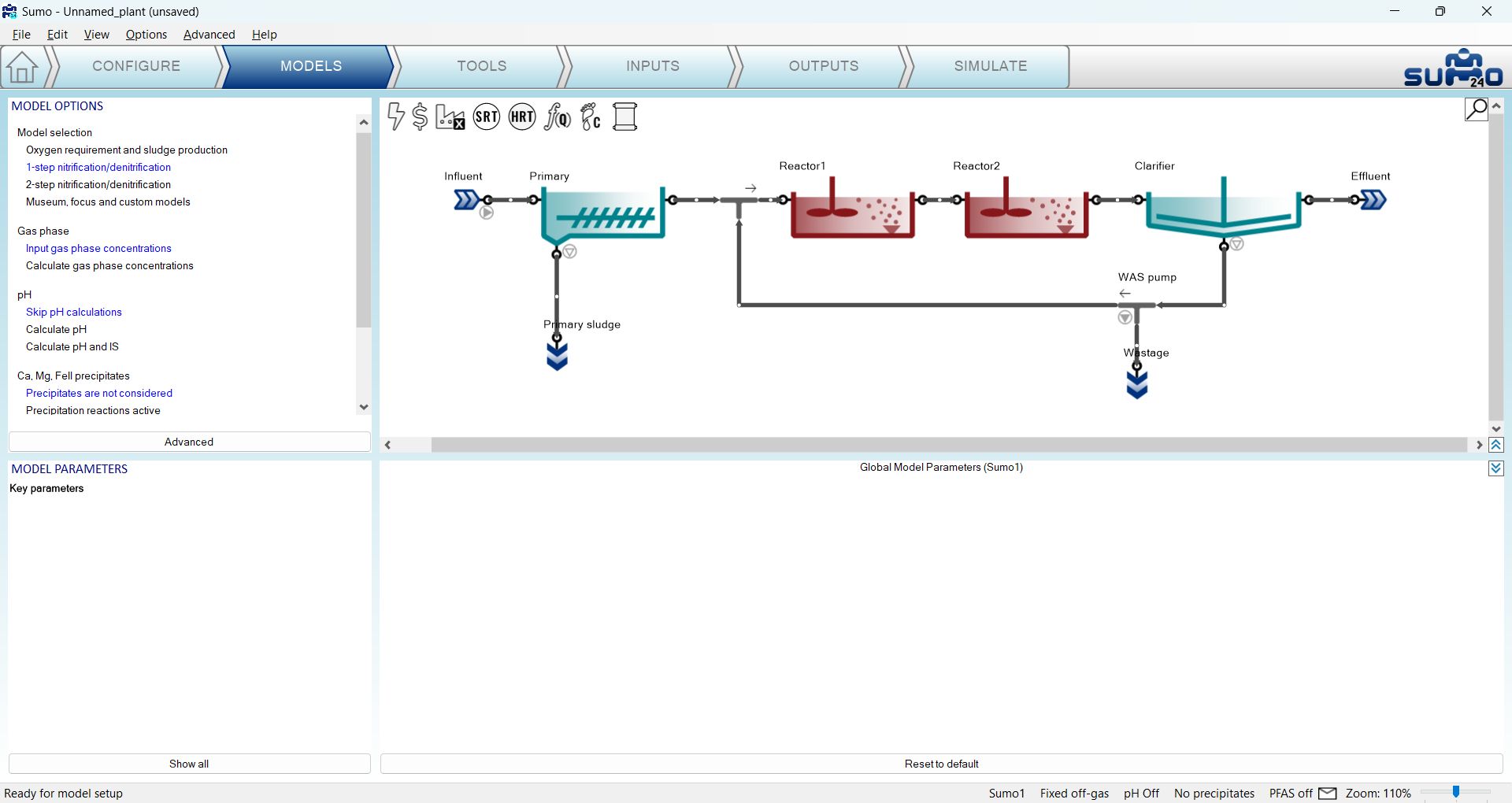Image resolution: width=1512 pixels, height=803 pixels.
Task: Click the Reset to default button
Action: [x=942, y=764]
